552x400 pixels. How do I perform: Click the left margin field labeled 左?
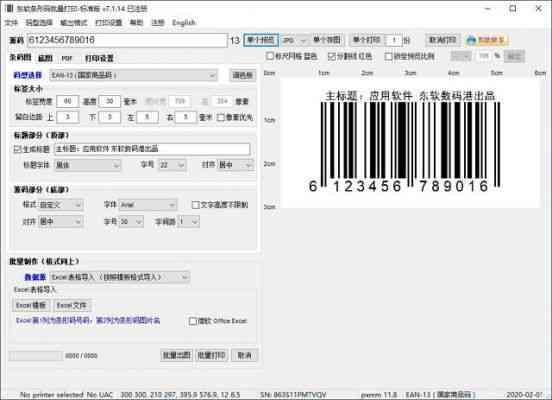click(x=147, y=117)
